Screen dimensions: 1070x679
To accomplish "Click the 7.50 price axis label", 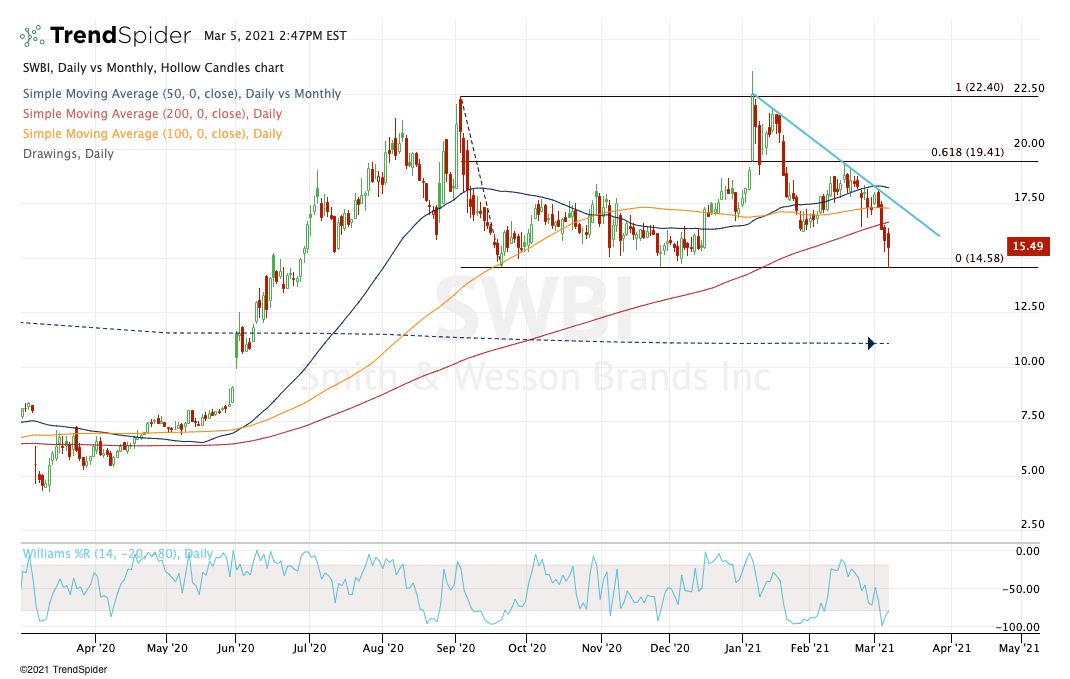I will point(1032,415).
